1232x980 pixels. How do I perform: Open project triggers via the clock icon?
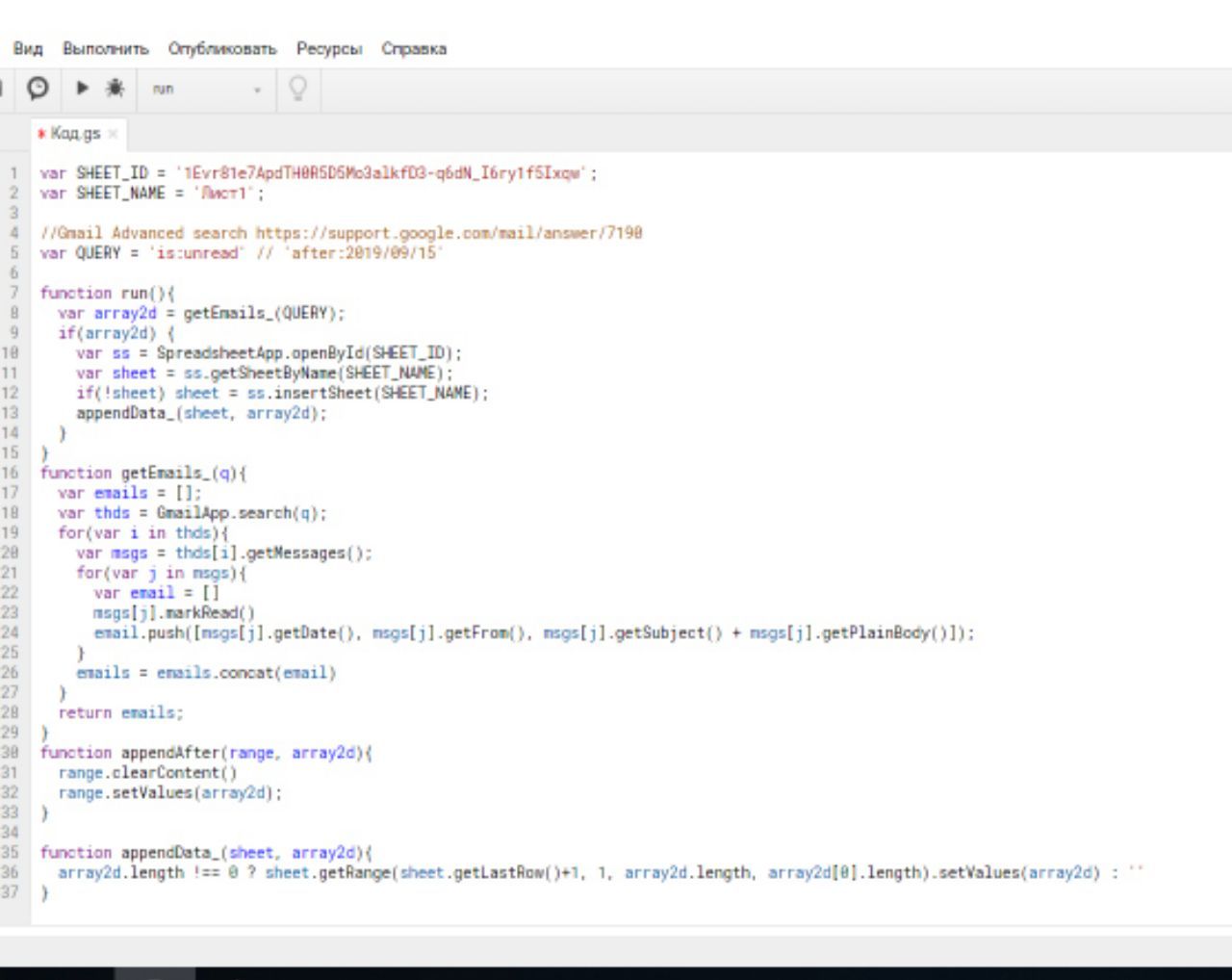(38, 89)
